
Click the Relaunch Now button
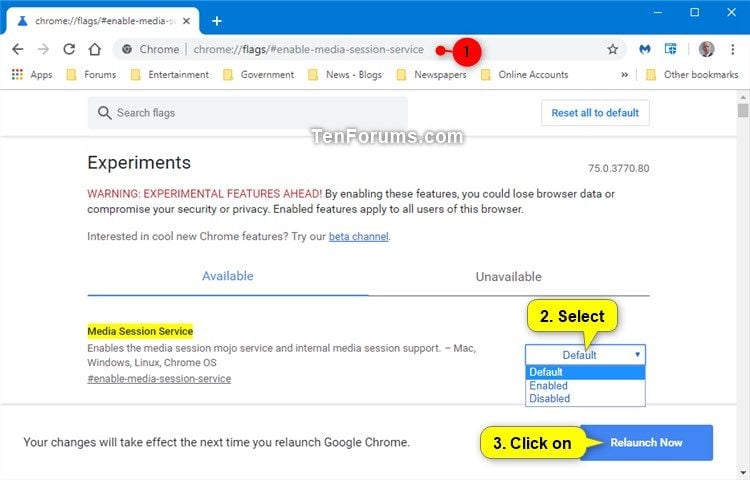pyautogui.click(x=646, y=443)
